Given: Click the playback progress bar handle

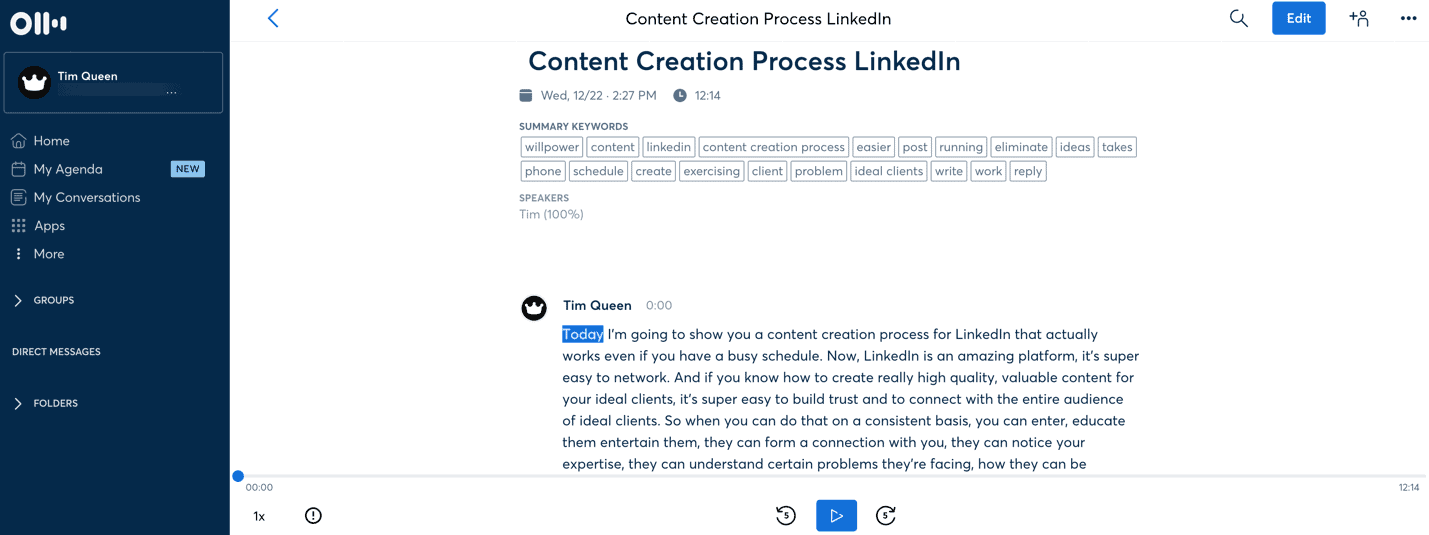Looking at the screenshot, I should point(238,476).
